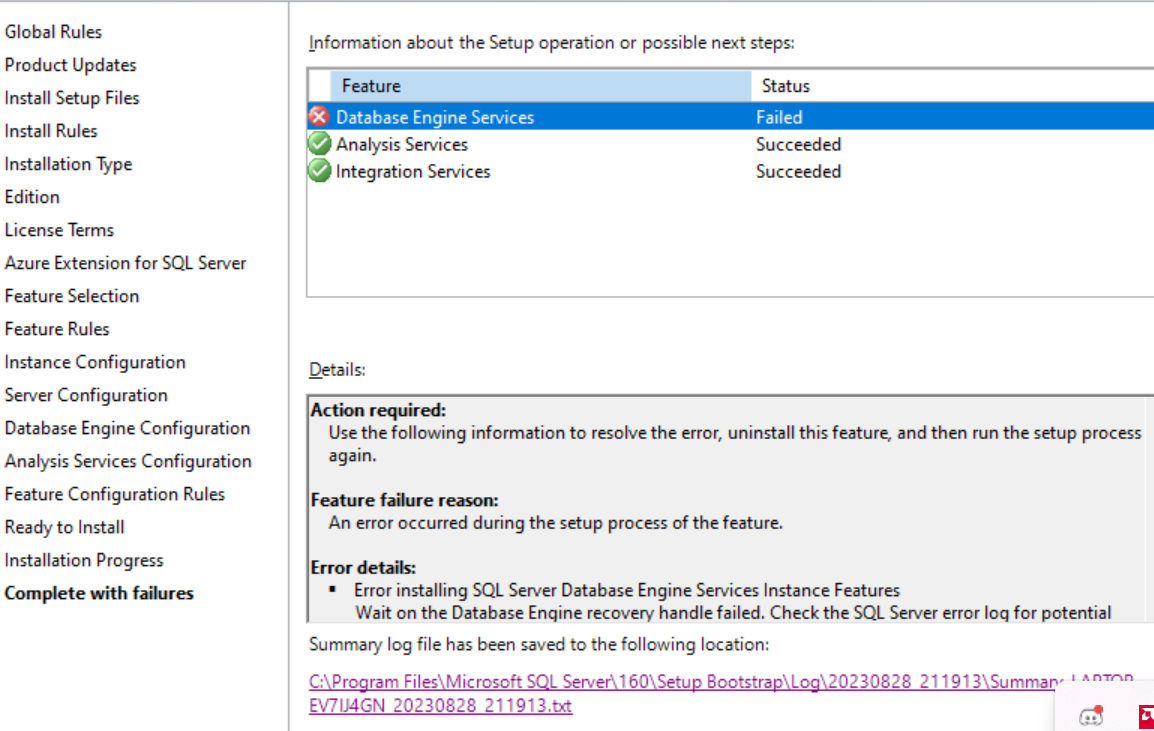Click Feature Rules in the sidebar

pos(57,329)
